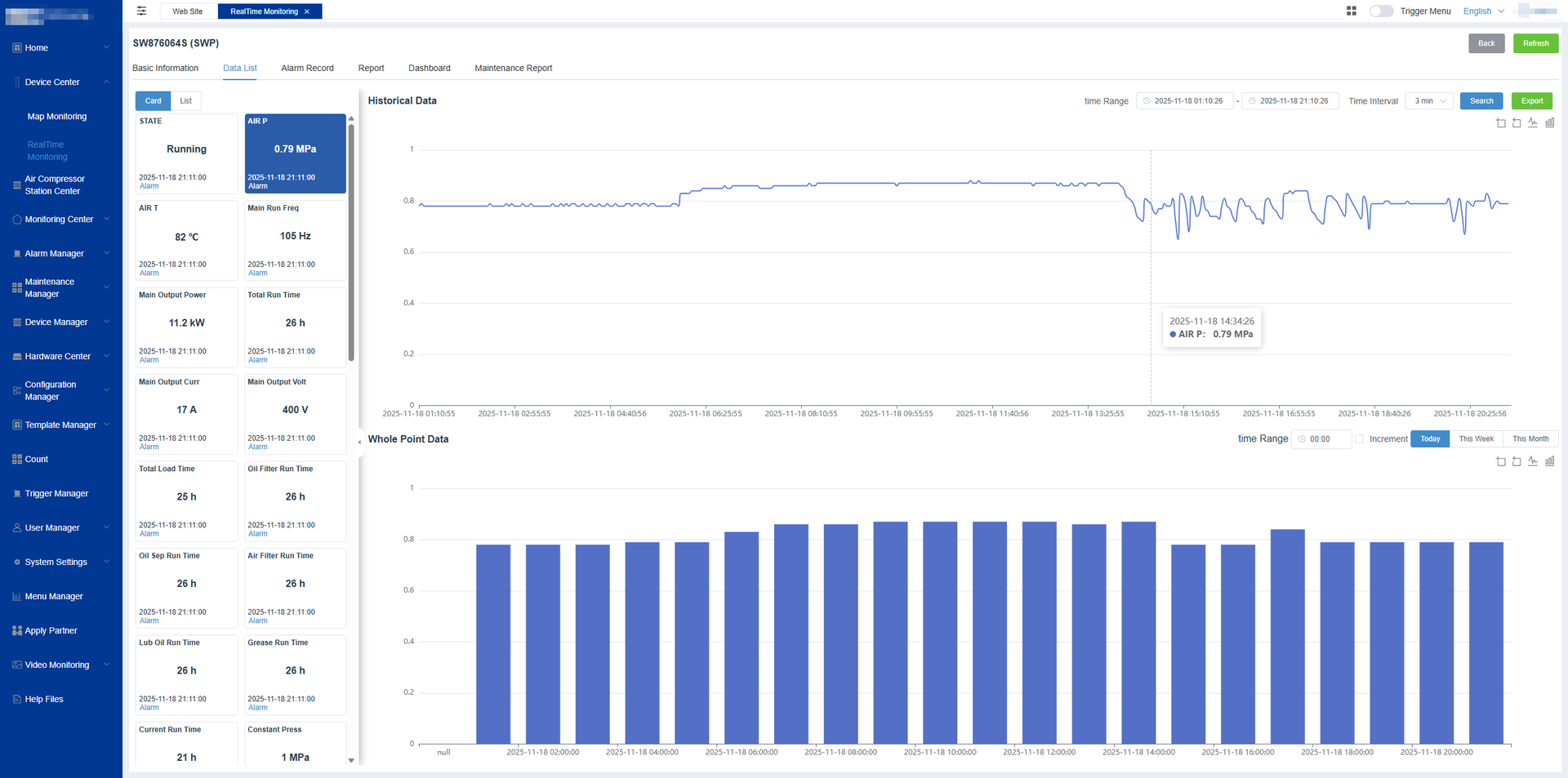
Task: Click the card panel vertical scrollbar
Action: [351, 245]
